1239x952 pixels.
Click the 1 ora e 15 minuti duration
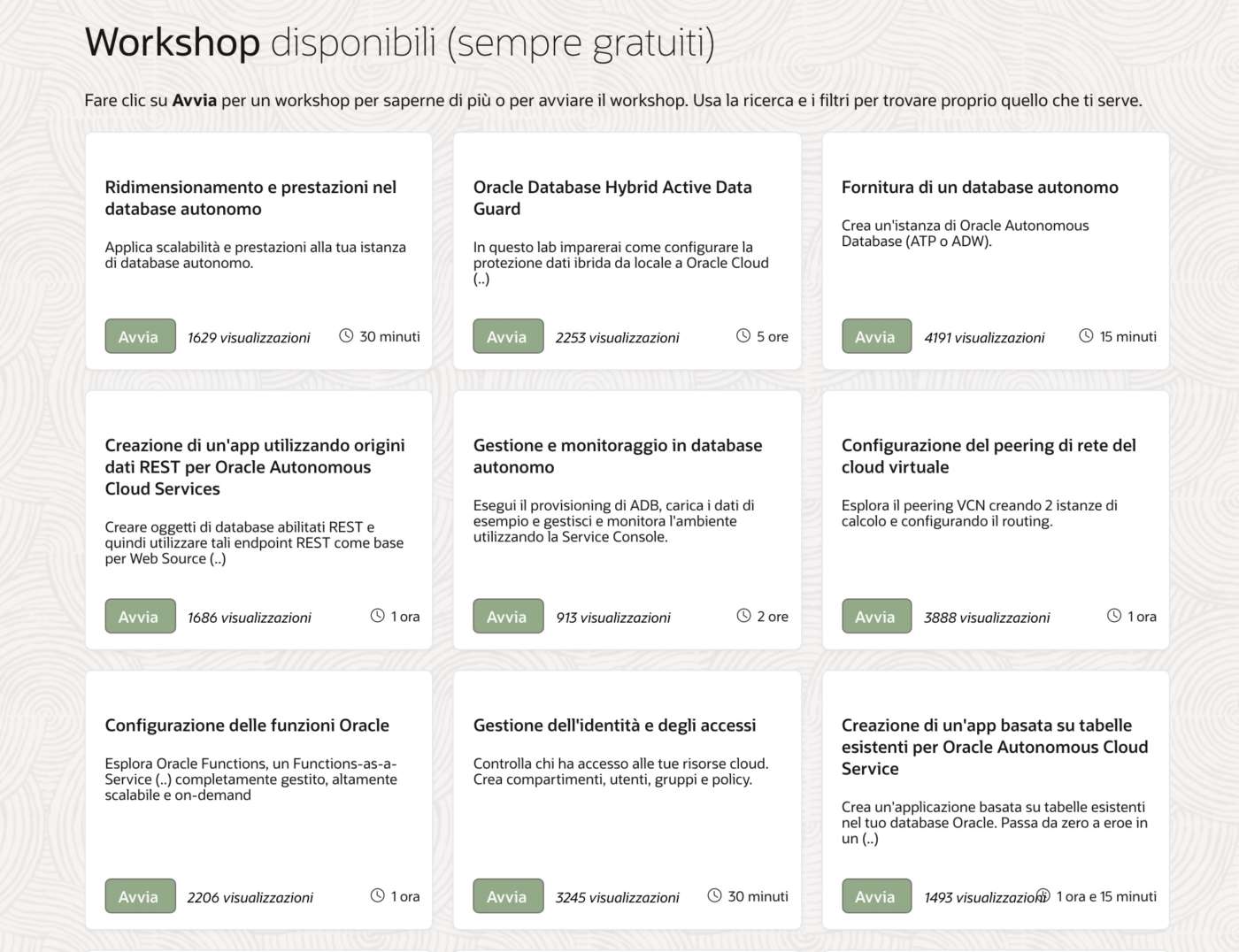[x=1106, y=895]
